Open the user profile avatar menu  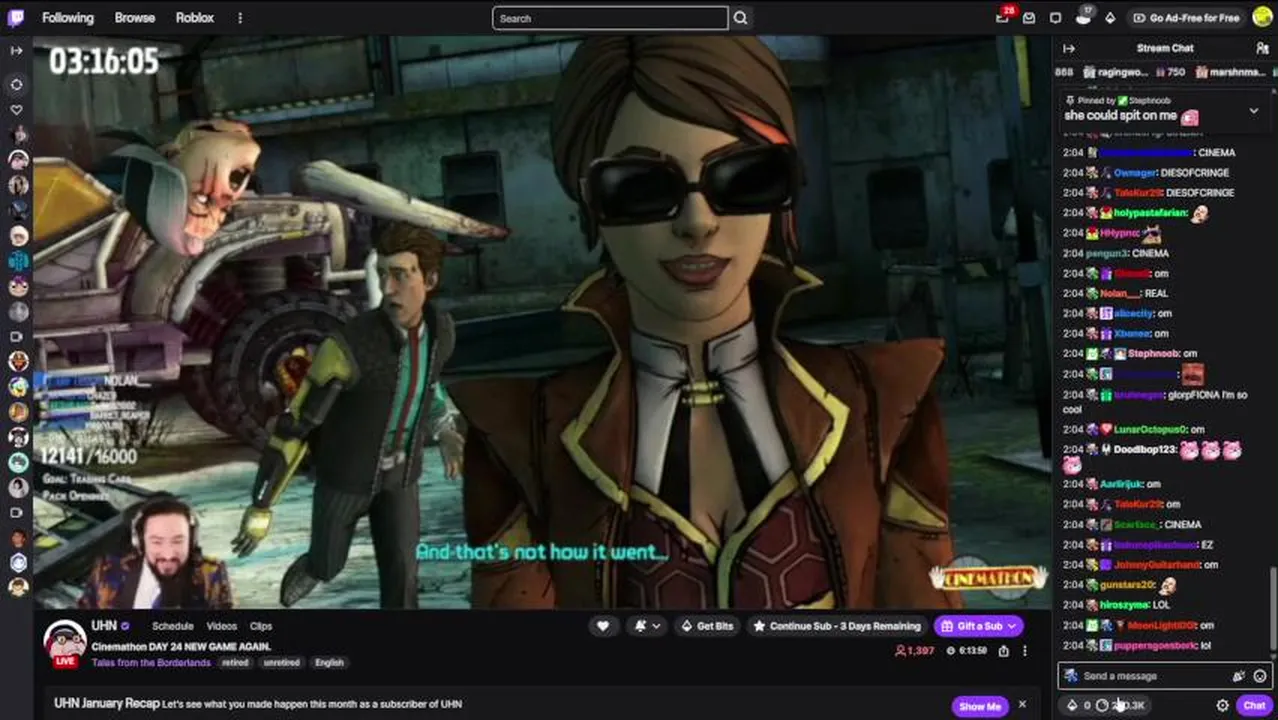(x=1262, y=18)
